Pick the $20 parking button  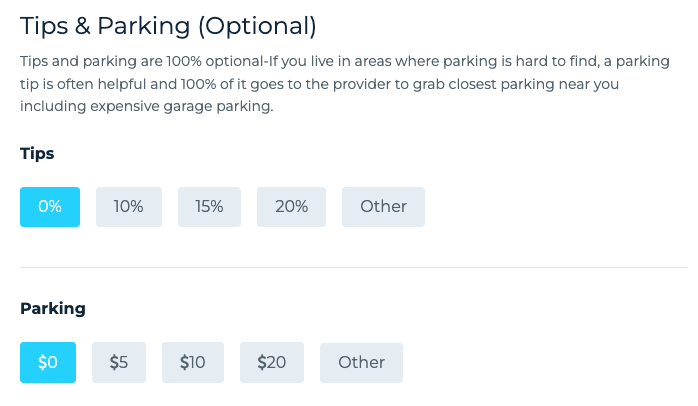tap(272, 363)
